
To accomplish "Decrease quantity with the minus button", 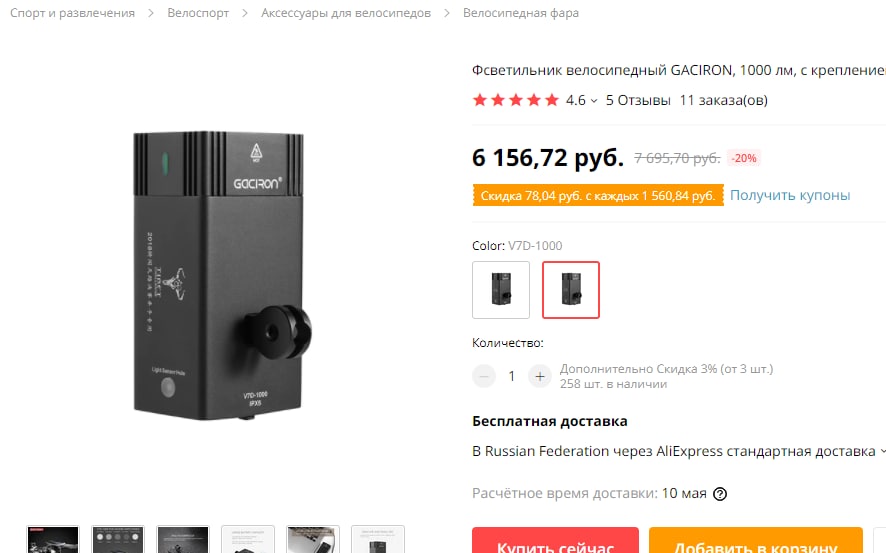I will coord(484,376).
